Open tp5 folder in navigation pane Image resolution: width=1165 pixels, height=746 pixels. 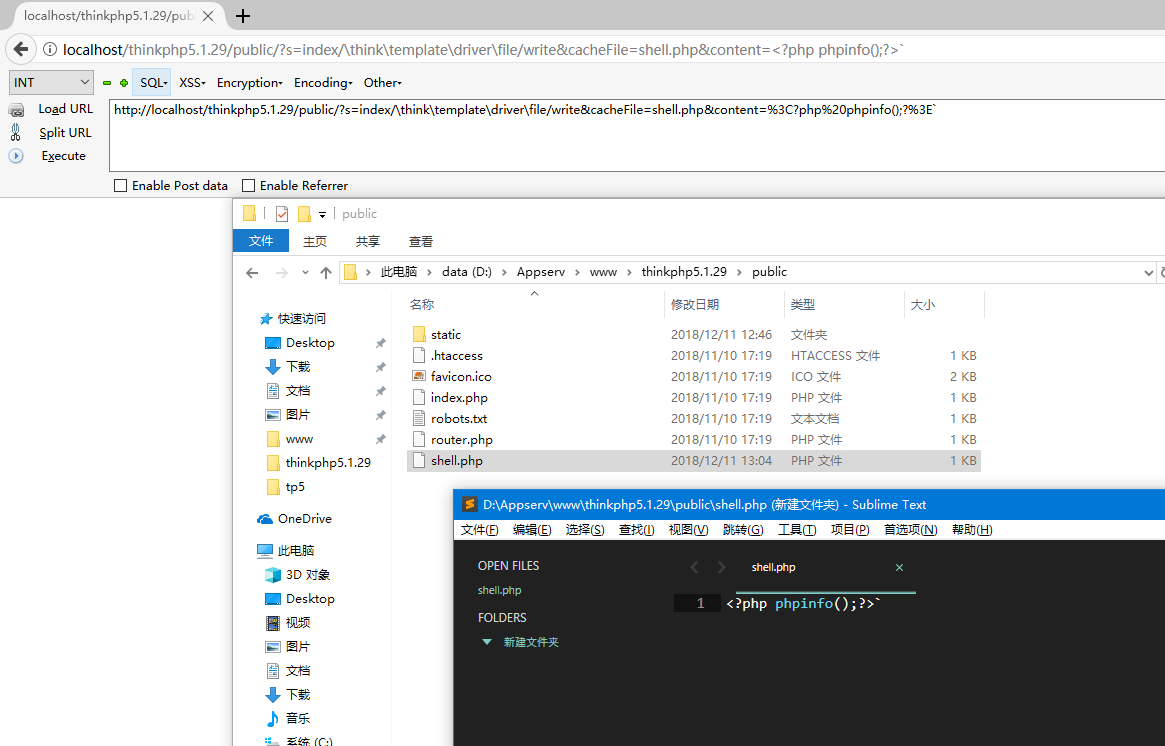pos(295,487)
